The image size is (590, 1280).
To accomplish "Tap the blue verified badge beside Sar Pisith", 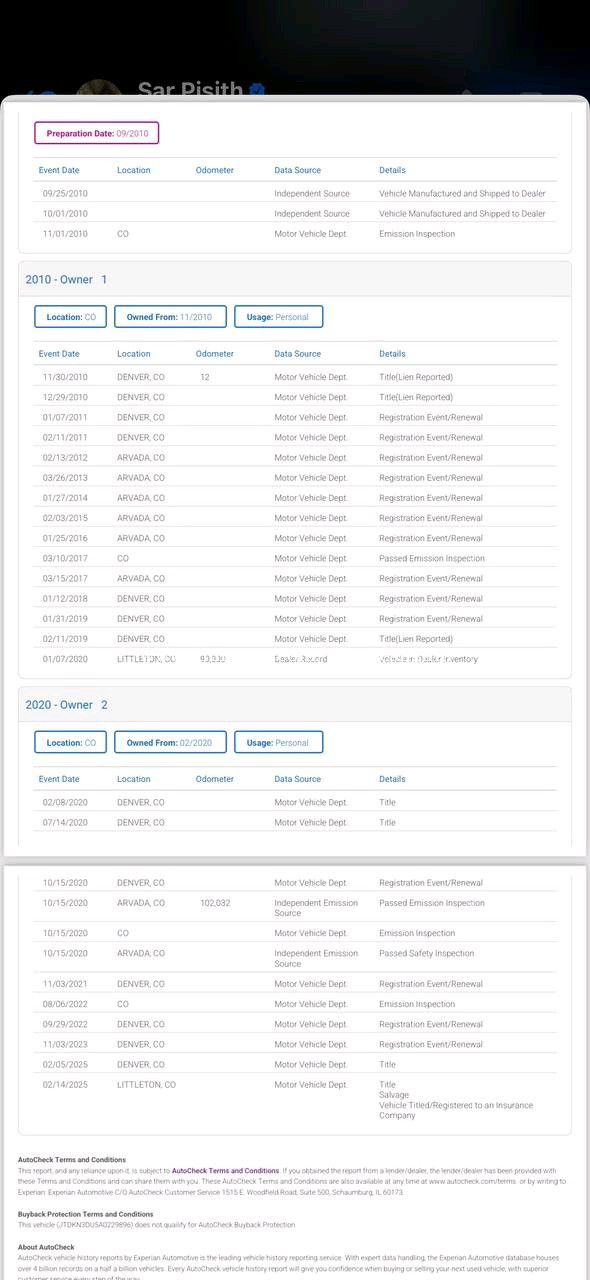I will point(257,90).
